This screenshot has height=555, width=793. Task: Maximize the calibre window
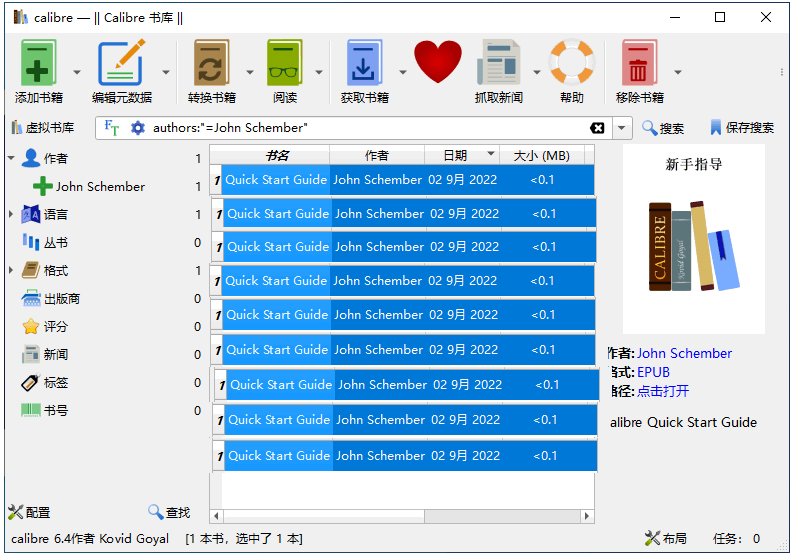pos(720,17)
